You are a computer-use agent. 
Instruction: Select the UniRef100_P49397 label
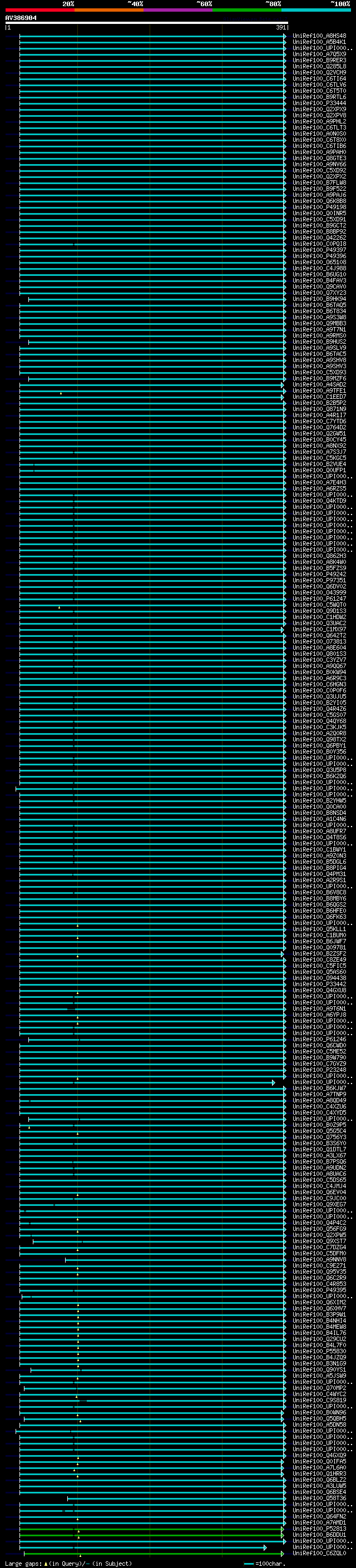click(x=319, y=250)
